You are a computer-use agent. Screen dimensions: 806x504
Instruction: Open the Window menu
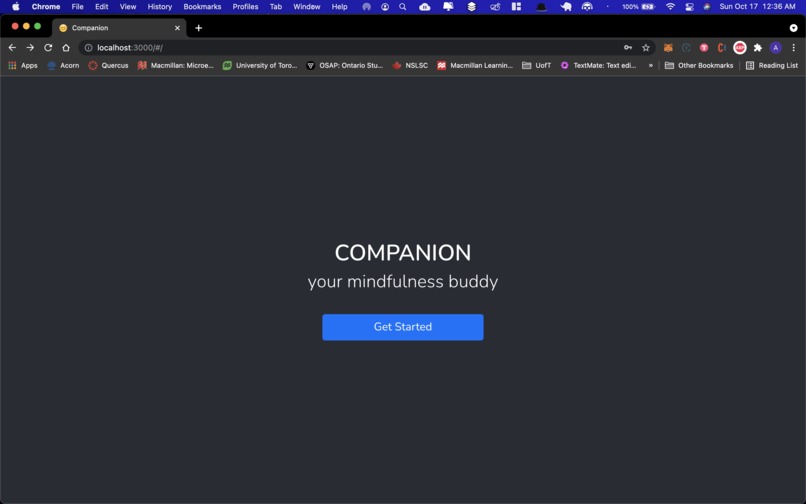(306, 7)
